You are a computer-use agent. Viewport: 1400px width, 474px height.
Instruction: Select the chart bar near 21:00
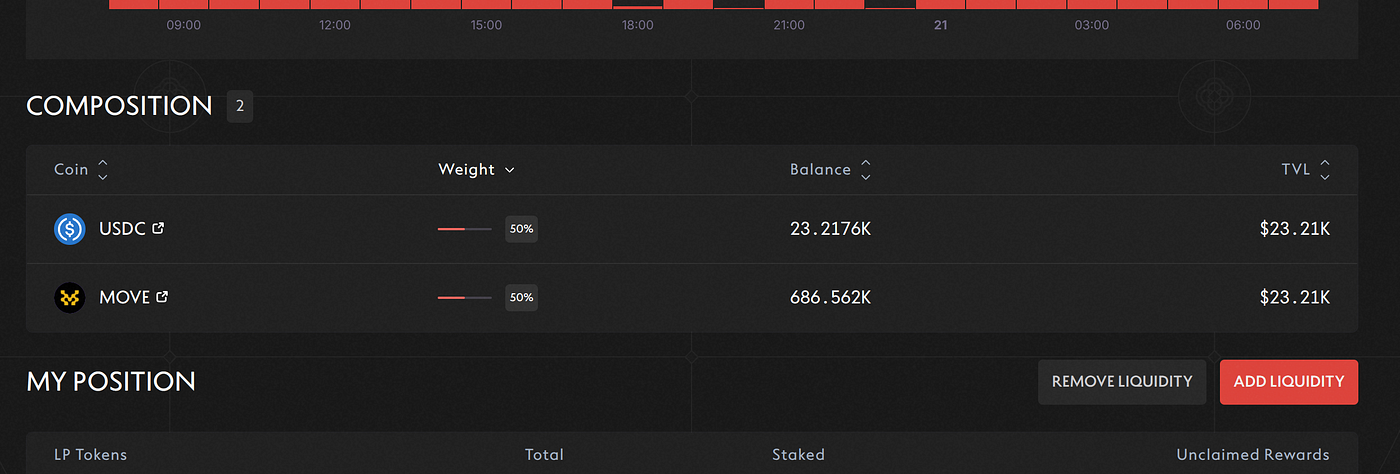click(x=789, y=5)
